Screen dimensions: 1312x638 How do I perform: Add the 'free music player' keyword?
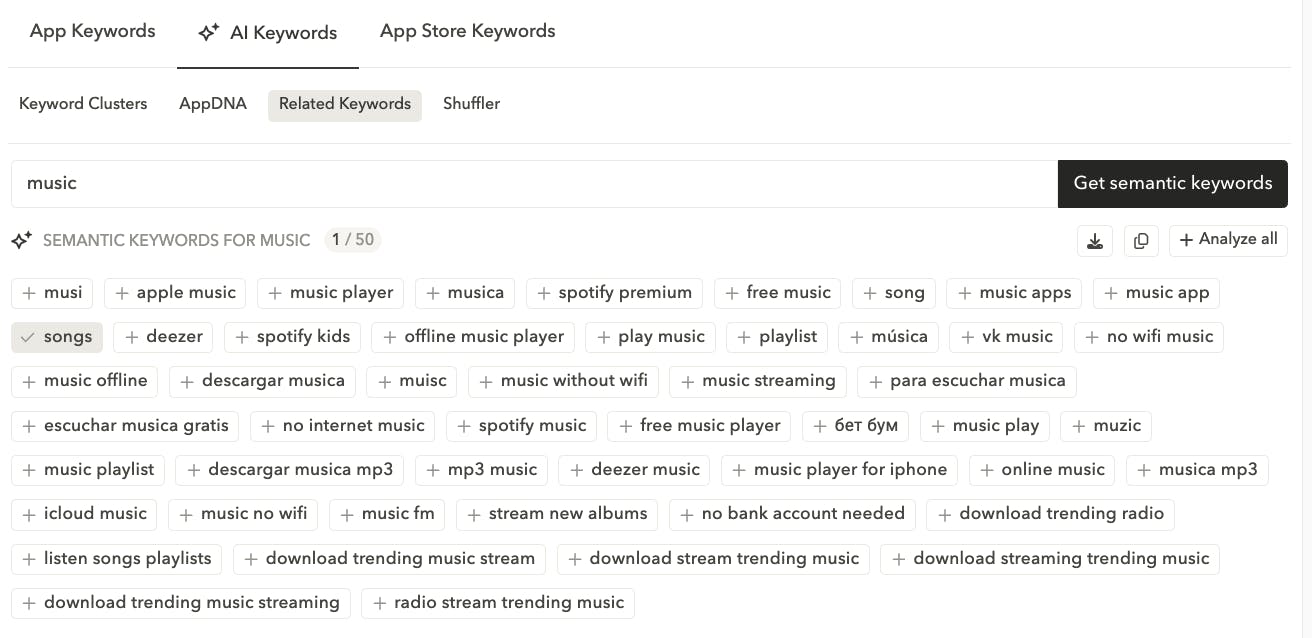click(x=699, y=426)
